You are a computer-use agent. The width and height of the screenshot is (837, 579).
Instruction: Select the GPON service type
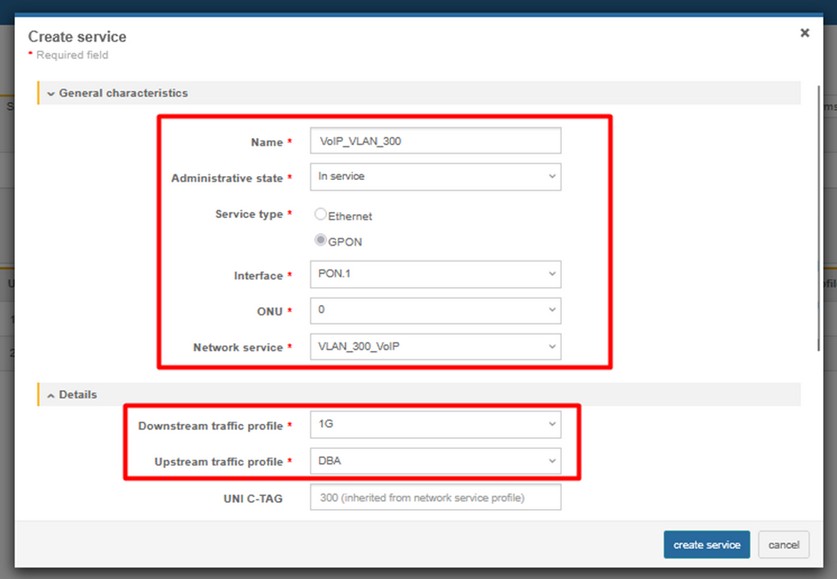tap(321, 241)
